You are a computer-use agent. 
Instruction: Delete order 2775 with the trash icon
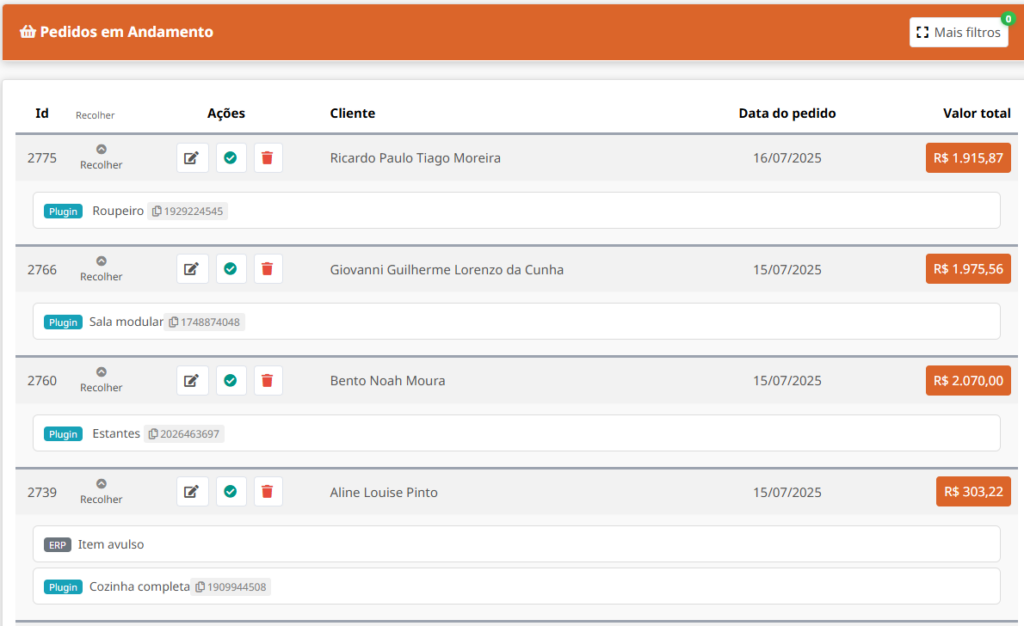coord(267,158)
